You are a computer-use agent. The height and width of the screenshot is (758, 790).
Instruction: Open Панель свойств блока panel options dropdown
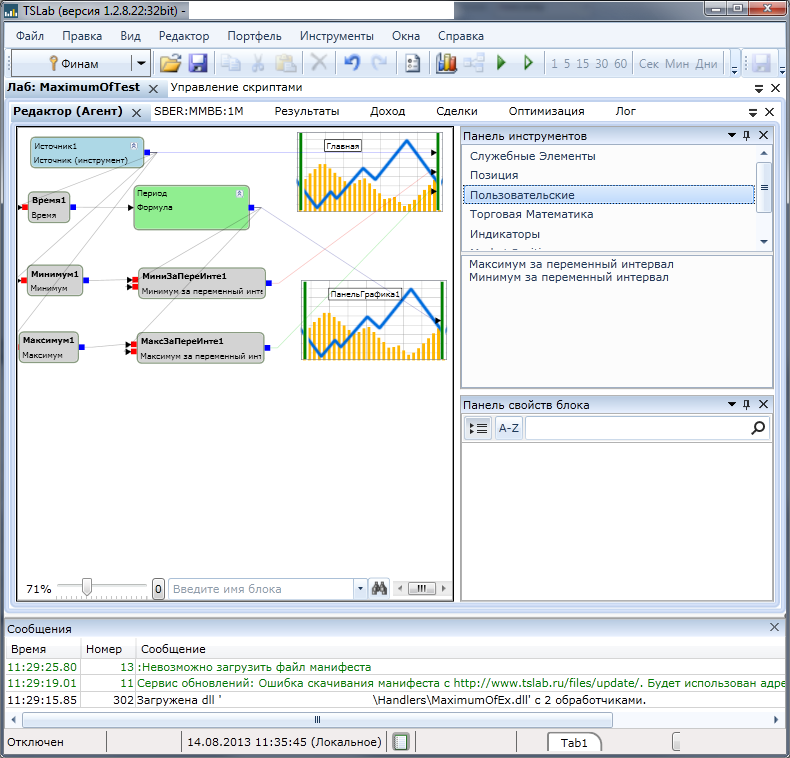click(730, 405)
